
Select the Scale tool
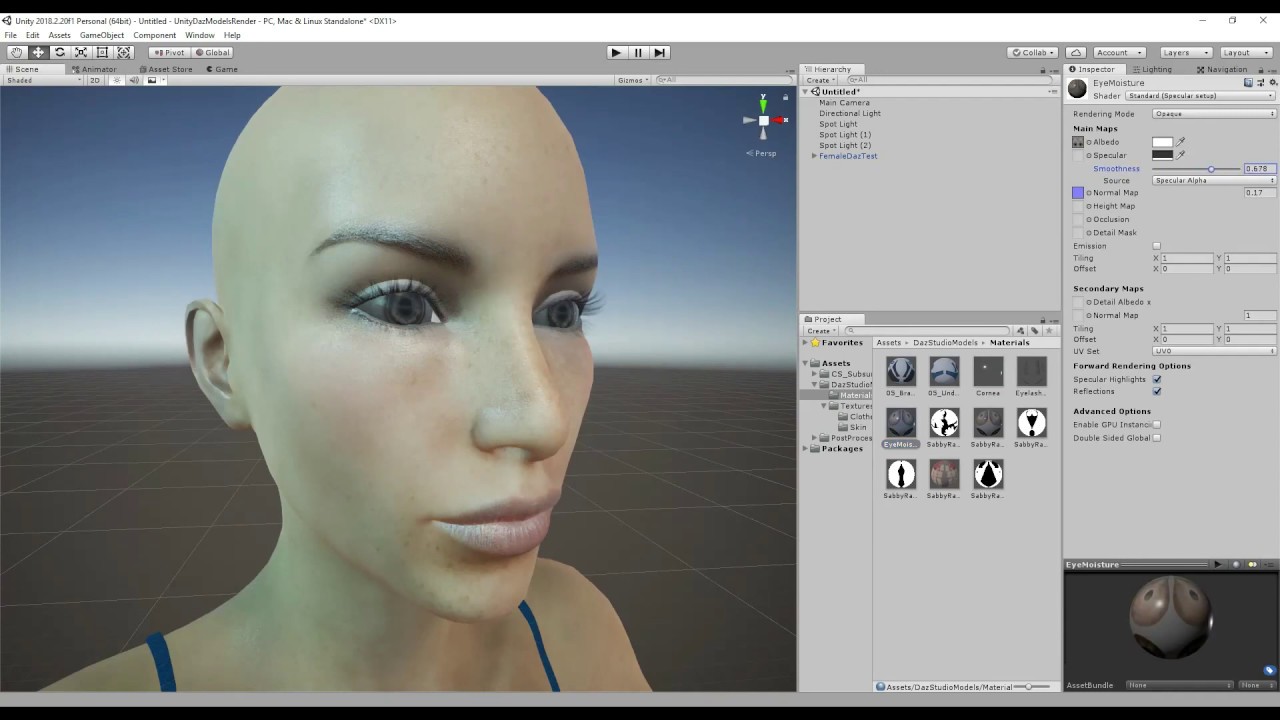coord(81,52)
